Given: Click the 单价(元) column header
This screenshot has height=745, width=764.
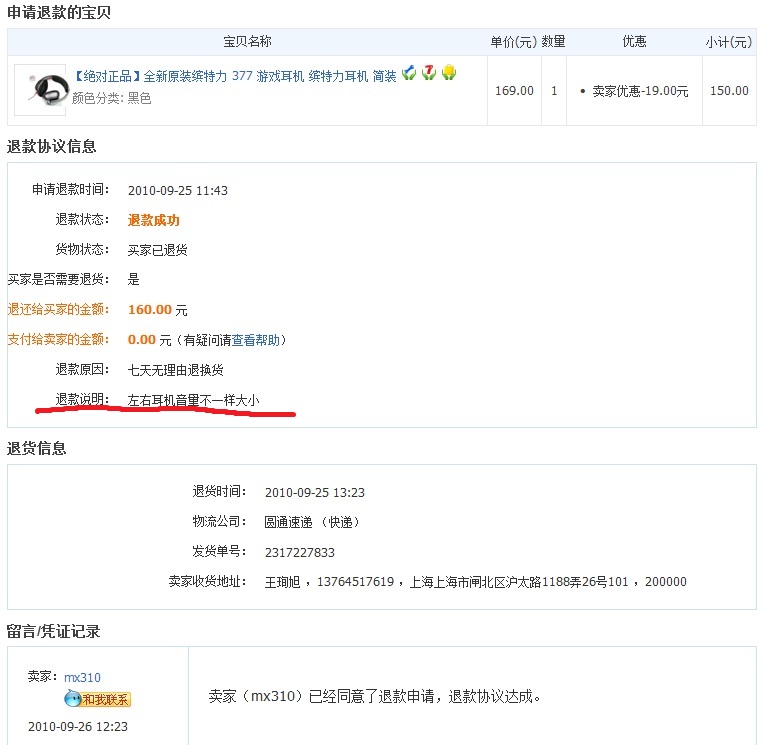Looking at the screenshot, I should 514,42.
